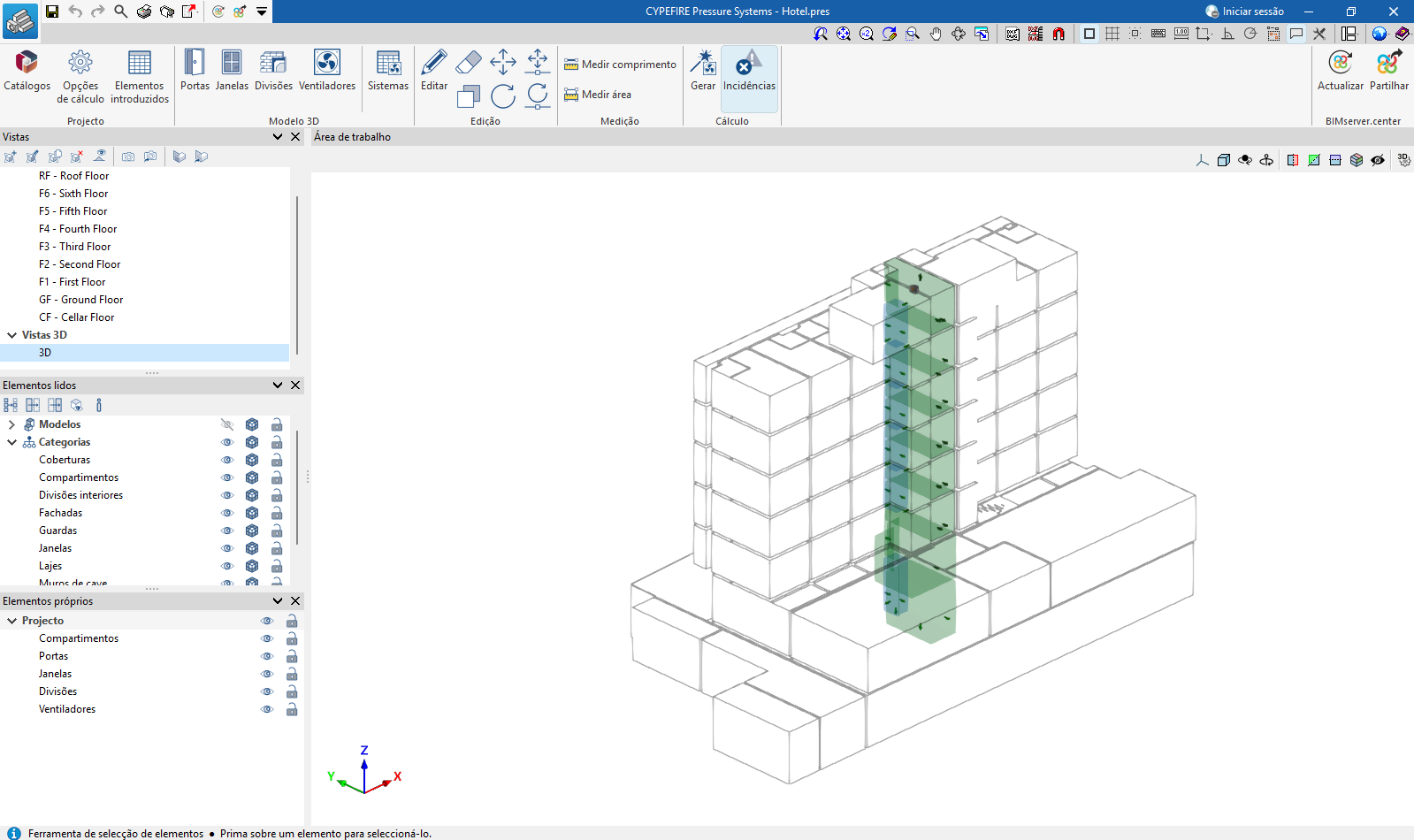This screenshot has height=840, width=1414.
Task: Click Medir comprimento button
Action: 620,65
